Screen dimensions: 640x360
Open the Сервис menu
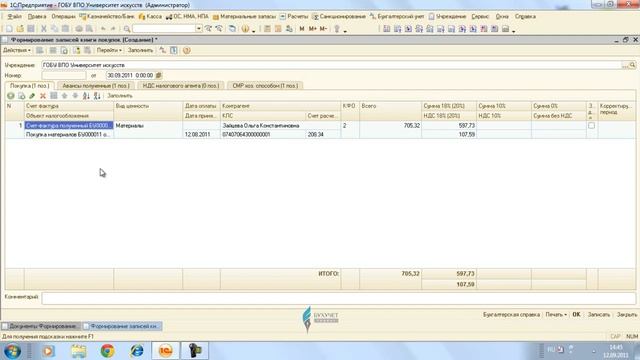click(480, 17)
